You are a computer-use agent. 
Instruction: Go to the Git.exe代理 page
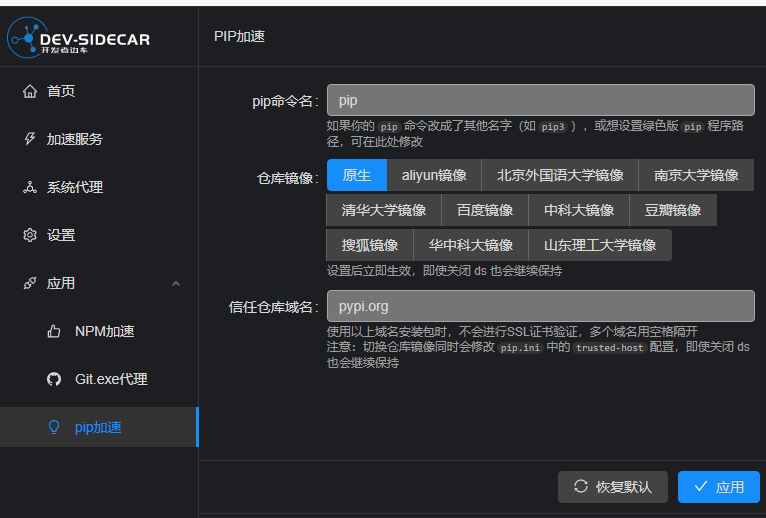coord(110,379)
